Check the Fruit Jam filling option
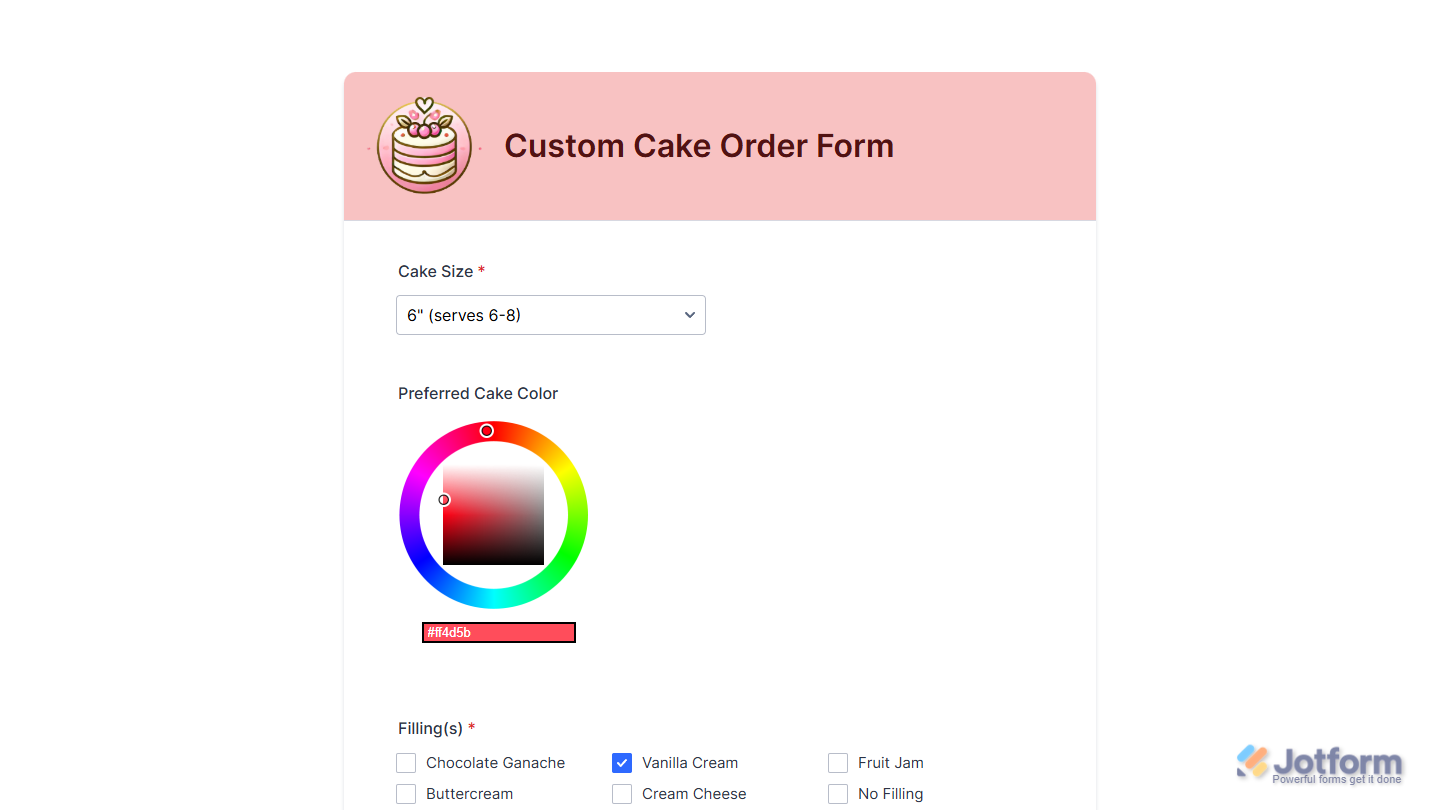 [837, 762]
